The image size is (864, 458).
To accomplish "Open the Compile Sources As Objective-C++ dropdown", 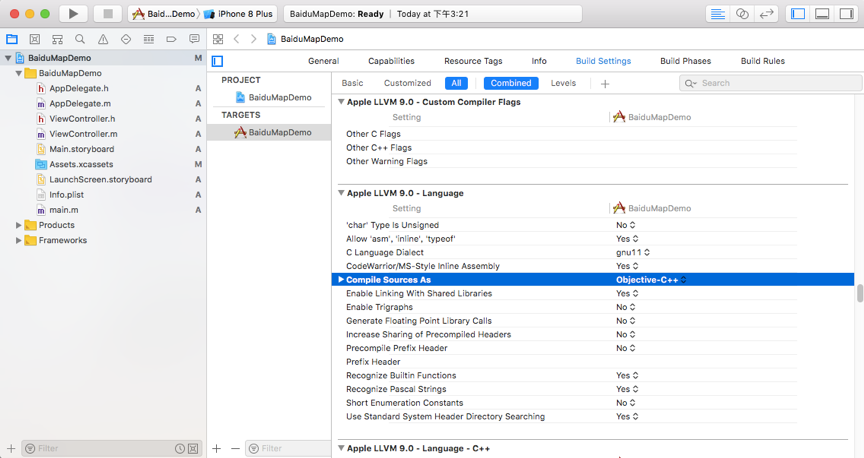I will 651,280.
